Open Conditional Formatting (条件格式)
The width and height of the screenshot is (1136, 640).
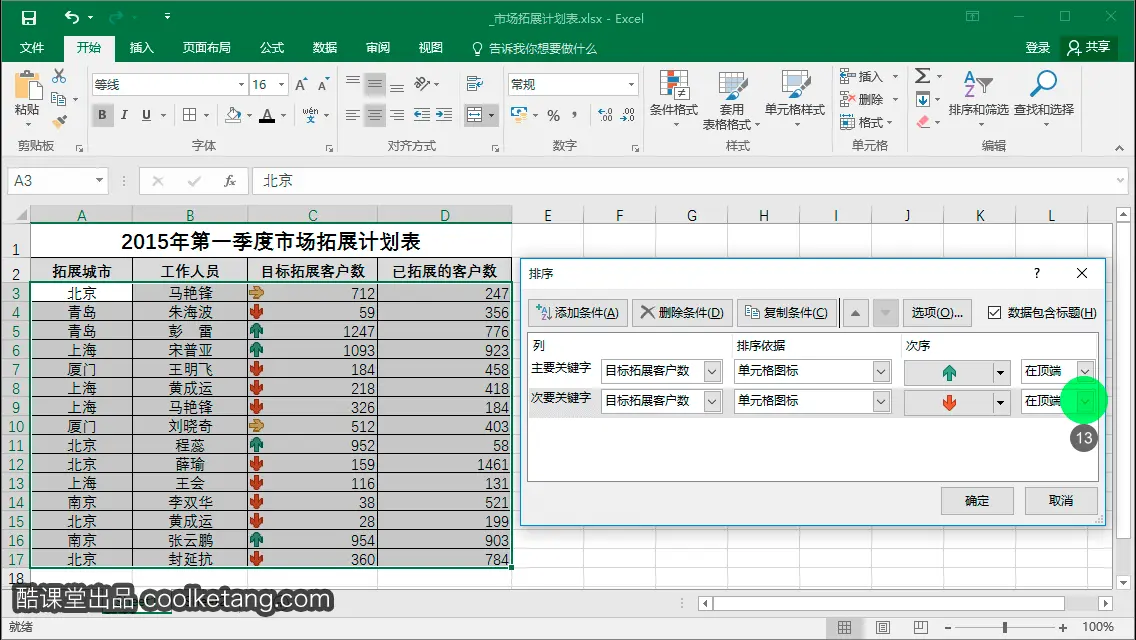coord(674,99)
